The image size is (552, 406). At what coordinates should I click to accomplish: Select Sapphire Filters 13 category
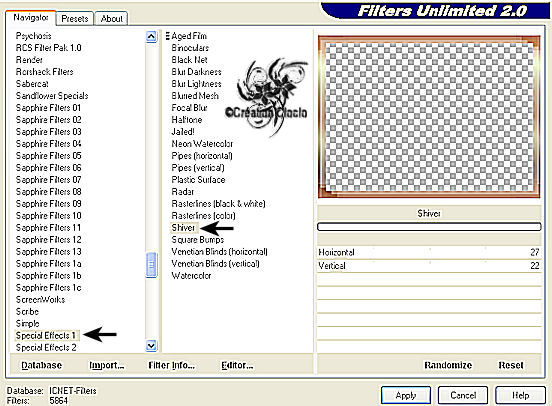(x=49, y=252)
